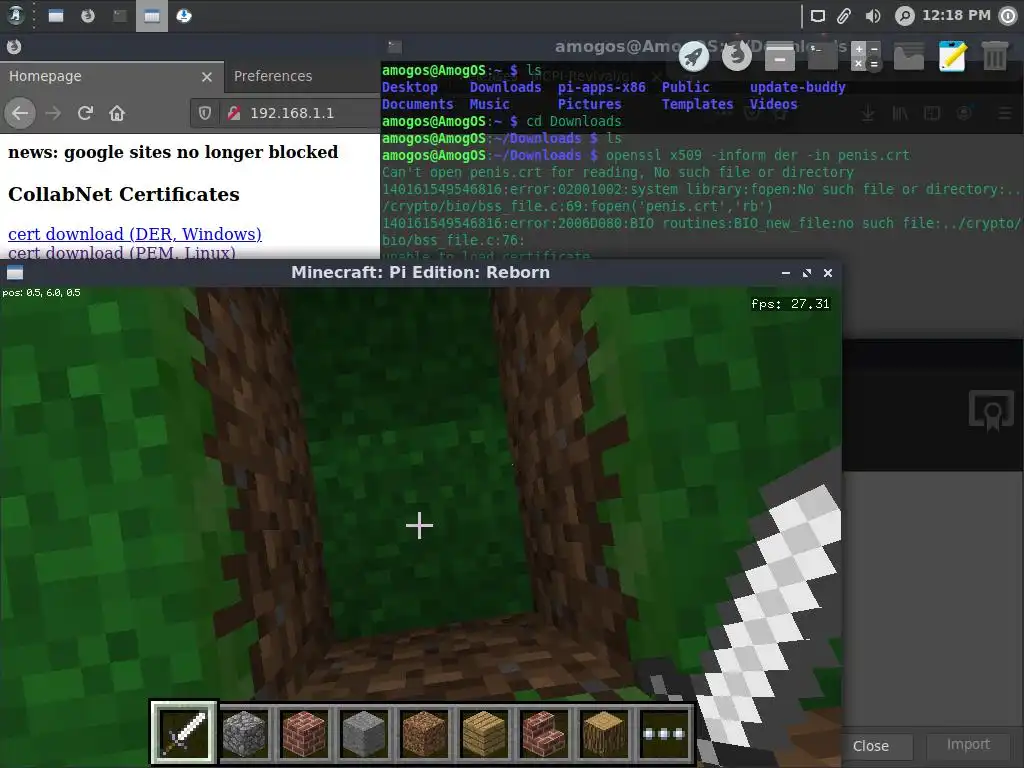1024x768 pixels.
Task: Select the highlighted Minecraft window taskbar button
Action: point(152,16)
